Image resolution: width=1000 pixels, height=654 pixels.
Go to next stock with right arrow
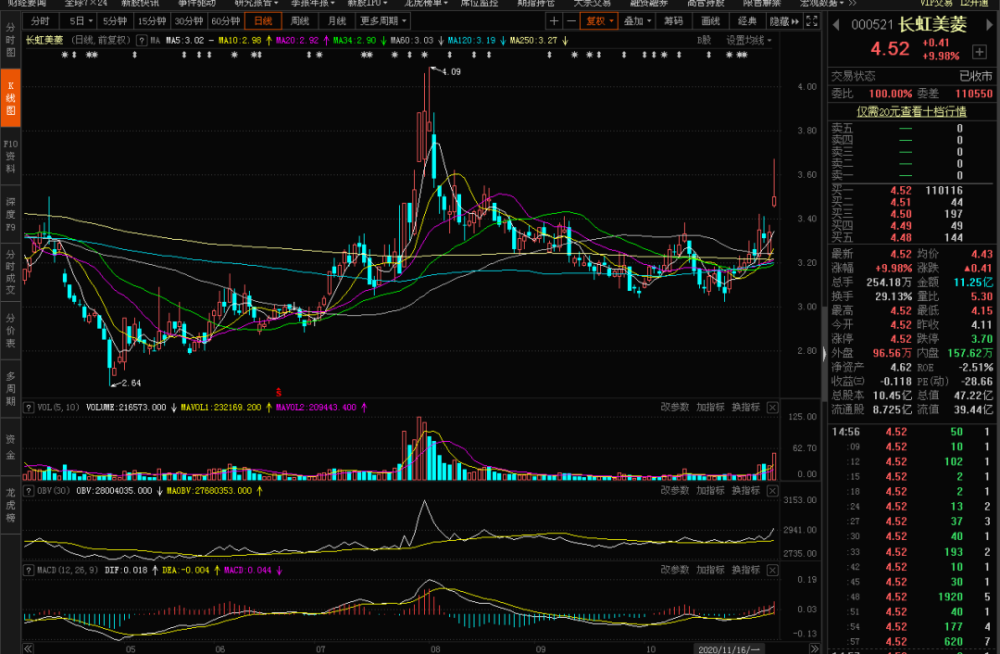point(989,25)
